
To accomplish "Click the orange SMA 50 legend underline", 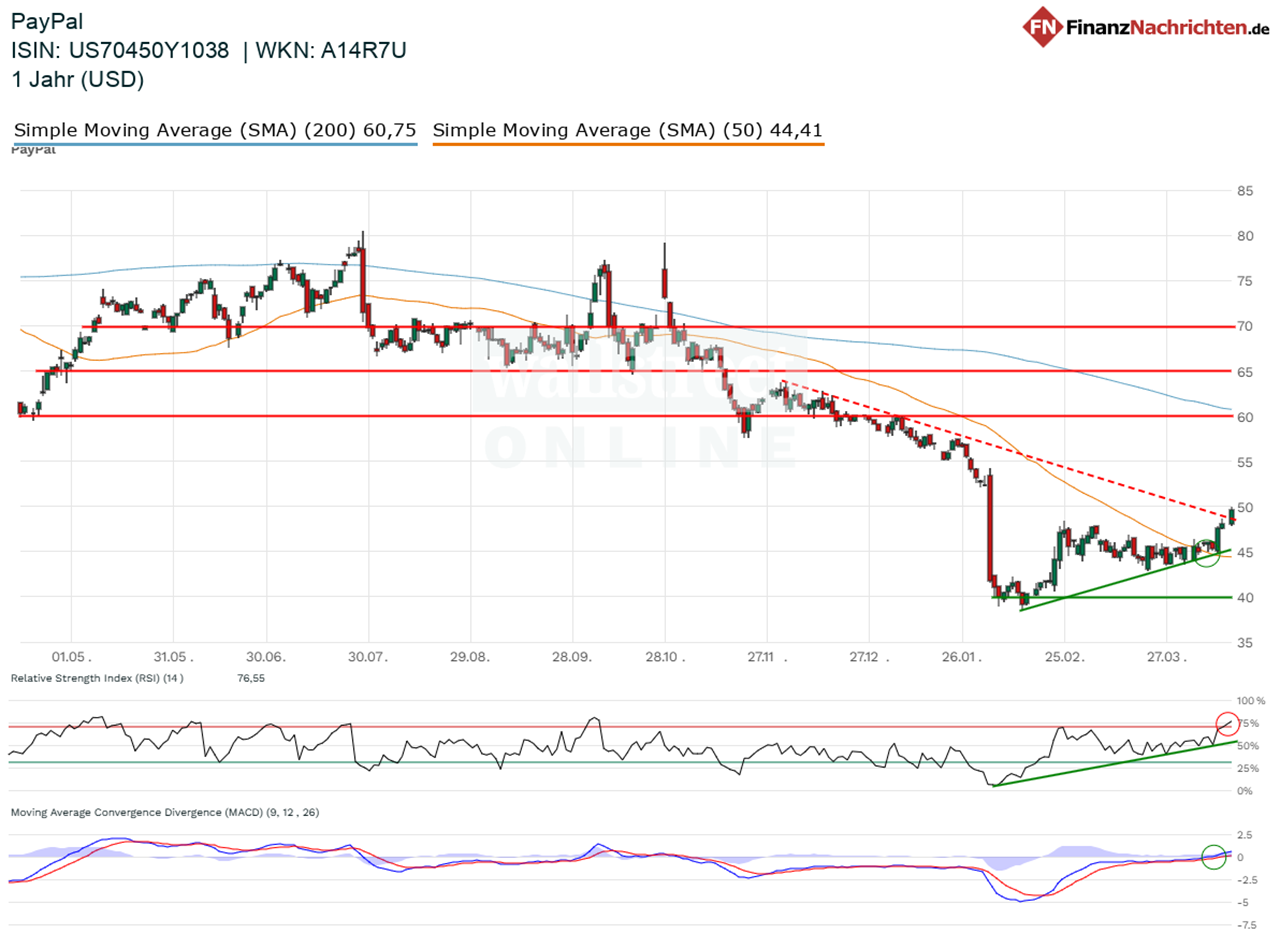I will (628, 145).
